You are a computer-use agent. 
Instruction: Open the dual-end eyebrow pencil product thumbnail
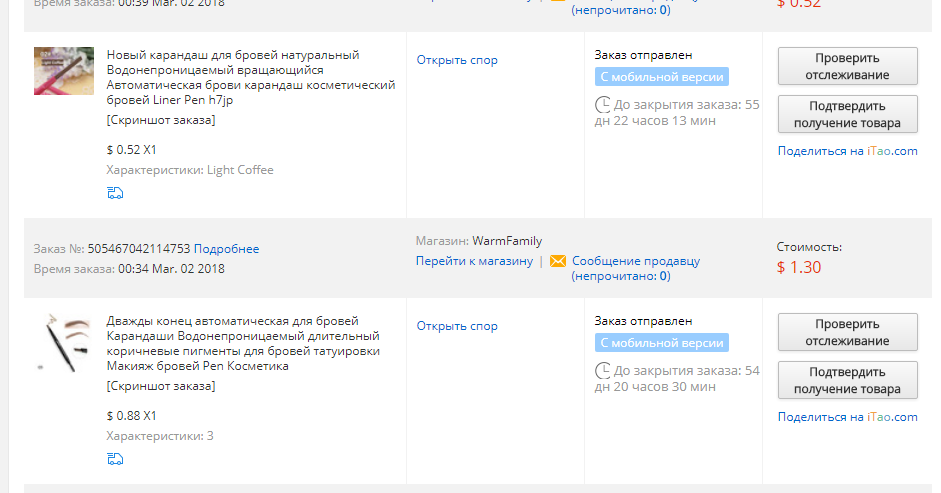[64, 342]
